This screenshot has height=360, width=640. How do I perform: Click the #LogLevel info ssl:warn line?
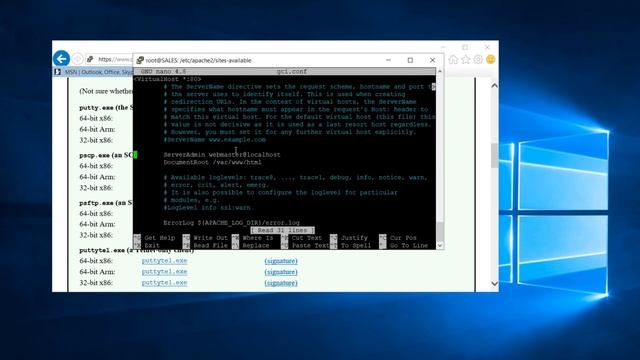[207, 208]
